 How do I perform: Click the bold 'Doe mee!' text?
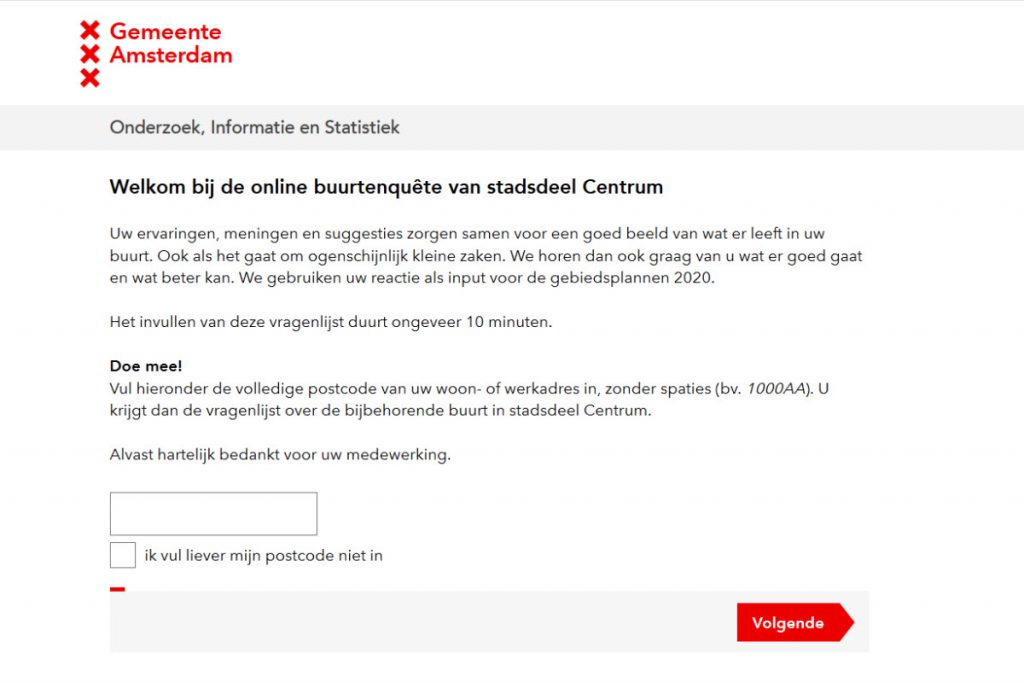coord(146,366)
